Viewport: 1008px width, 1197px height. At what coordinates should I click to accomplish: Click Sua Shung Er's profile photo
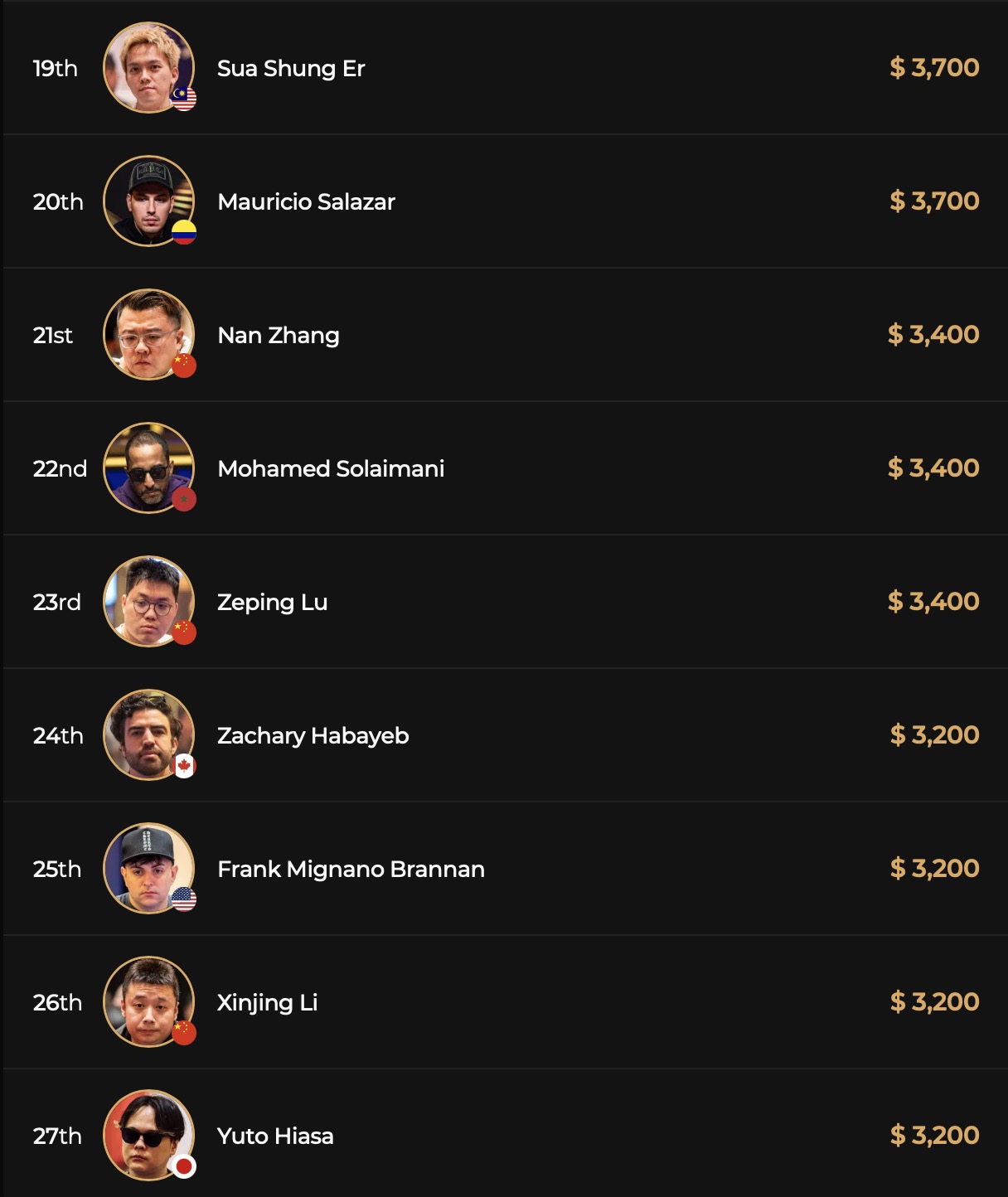(x=148, y=67)
